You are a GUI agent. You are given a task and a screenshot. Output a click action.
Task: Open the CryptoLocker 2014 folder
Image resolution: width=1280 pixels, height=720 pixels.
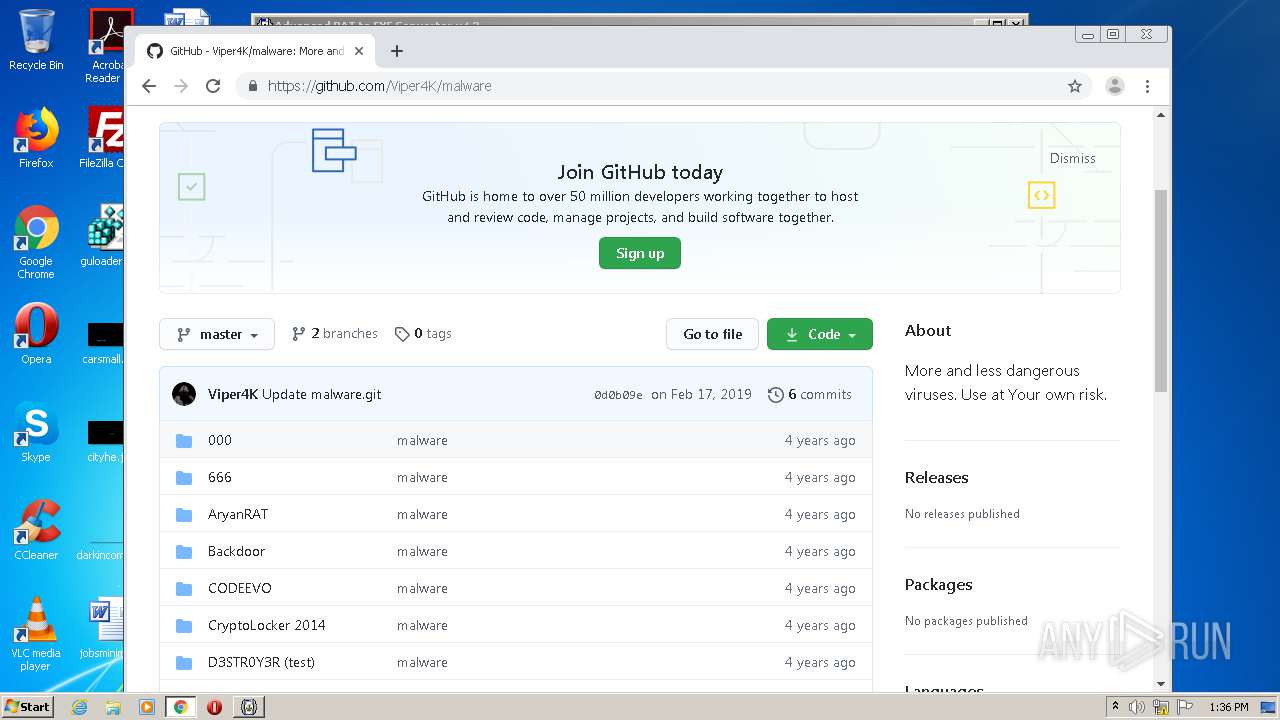[x=267, y=625]
